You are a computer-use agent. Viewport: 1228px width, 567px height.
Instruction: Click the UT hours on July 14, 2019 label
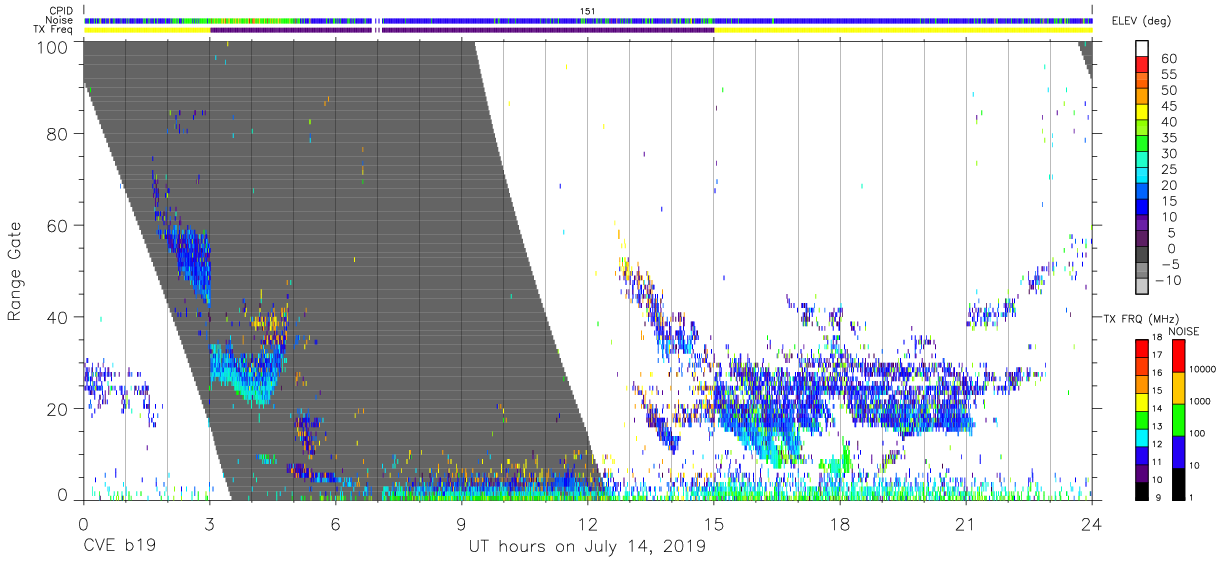587,547
